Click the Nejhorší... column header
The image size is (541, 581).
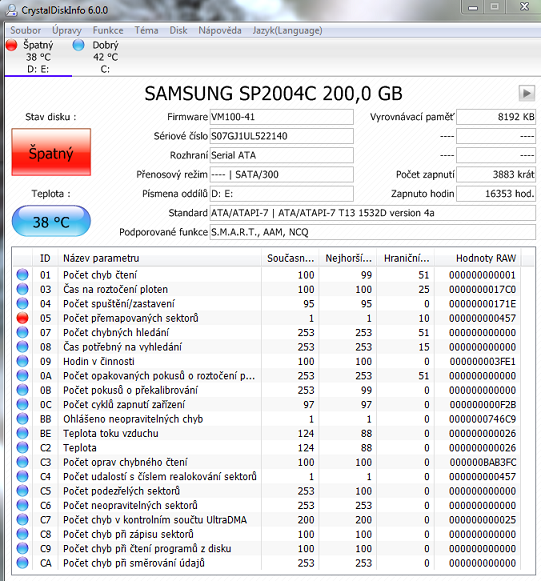click(348, 258)
